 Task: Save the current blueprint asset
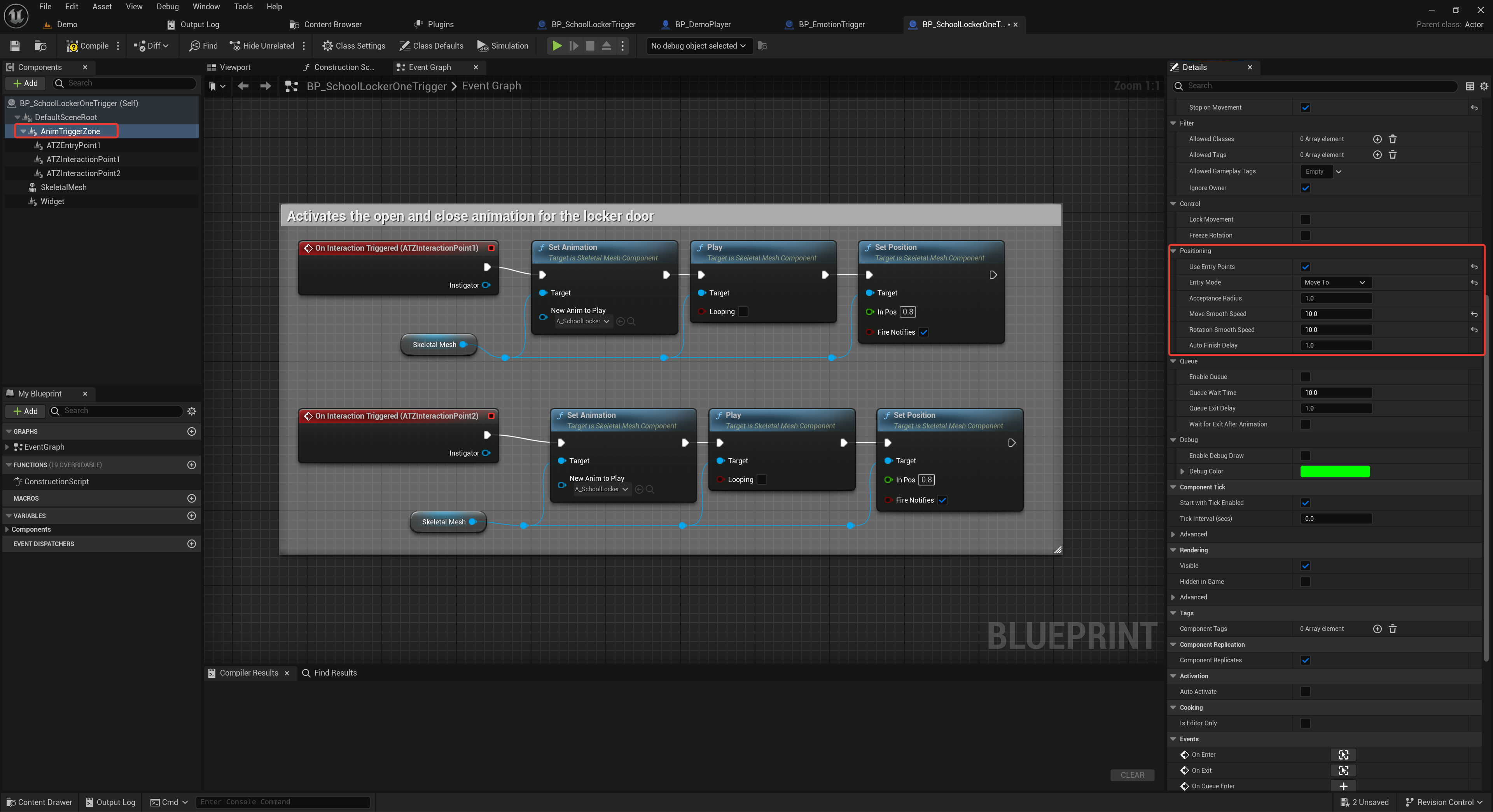tap(15, 46)
